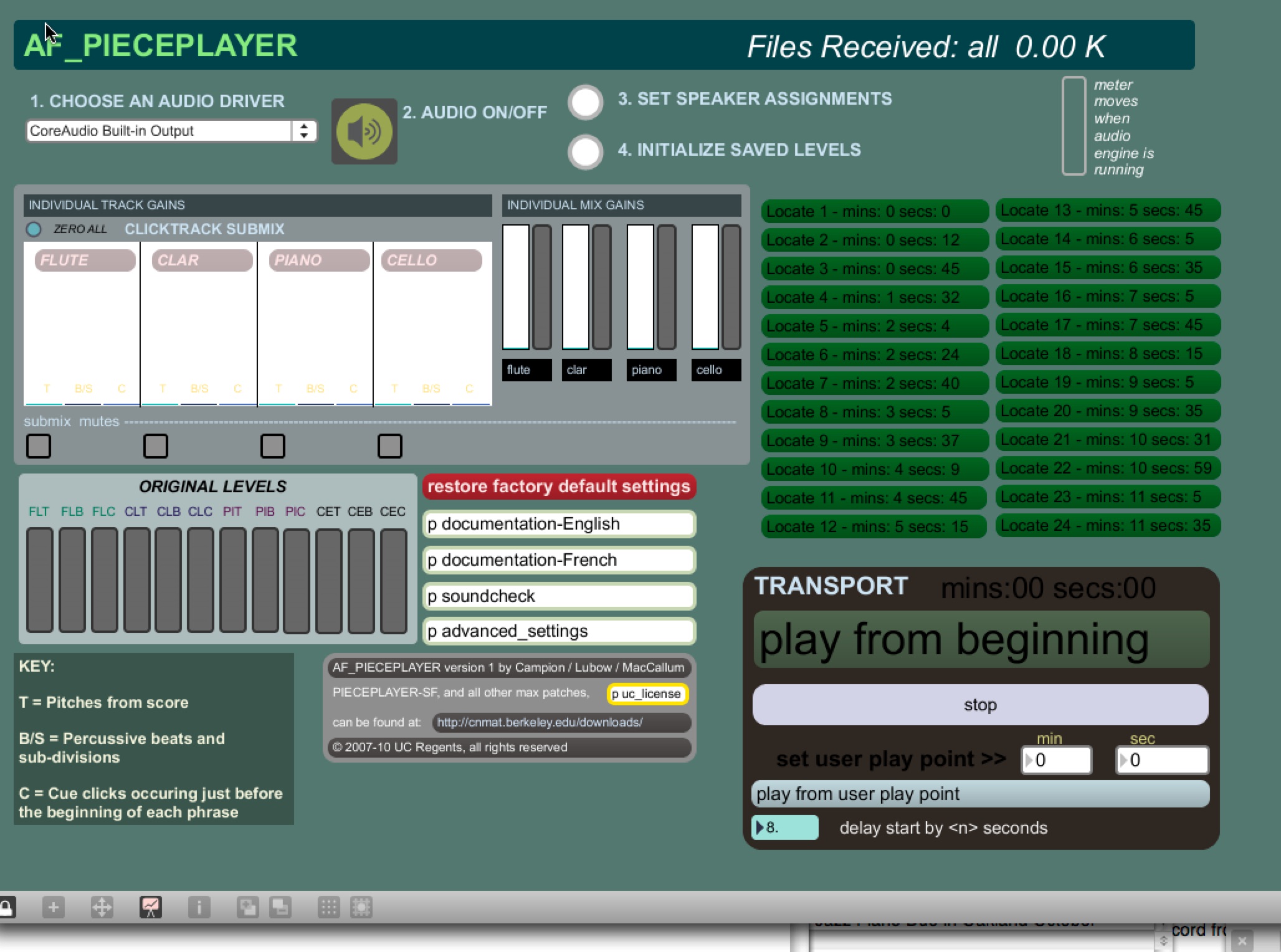Check the flute submix mute box
Viewport: 1281px width, 952px height.
(39, 446)
